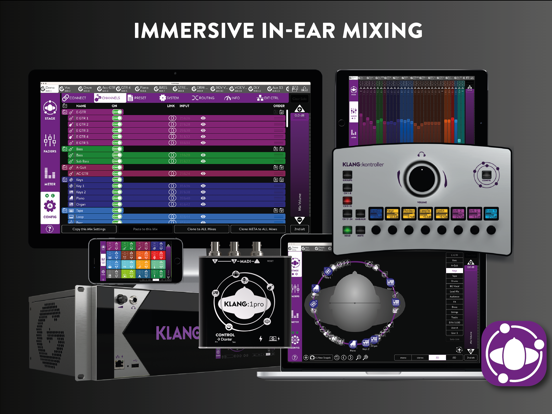
Task: Click stereo link icon on E GTR 4 row
Action: tap(172, 137)
